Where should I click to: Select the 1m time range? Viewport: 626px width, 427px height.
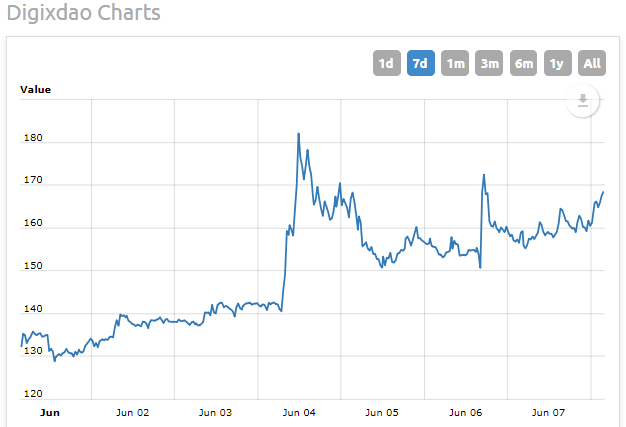coord(455,63)
